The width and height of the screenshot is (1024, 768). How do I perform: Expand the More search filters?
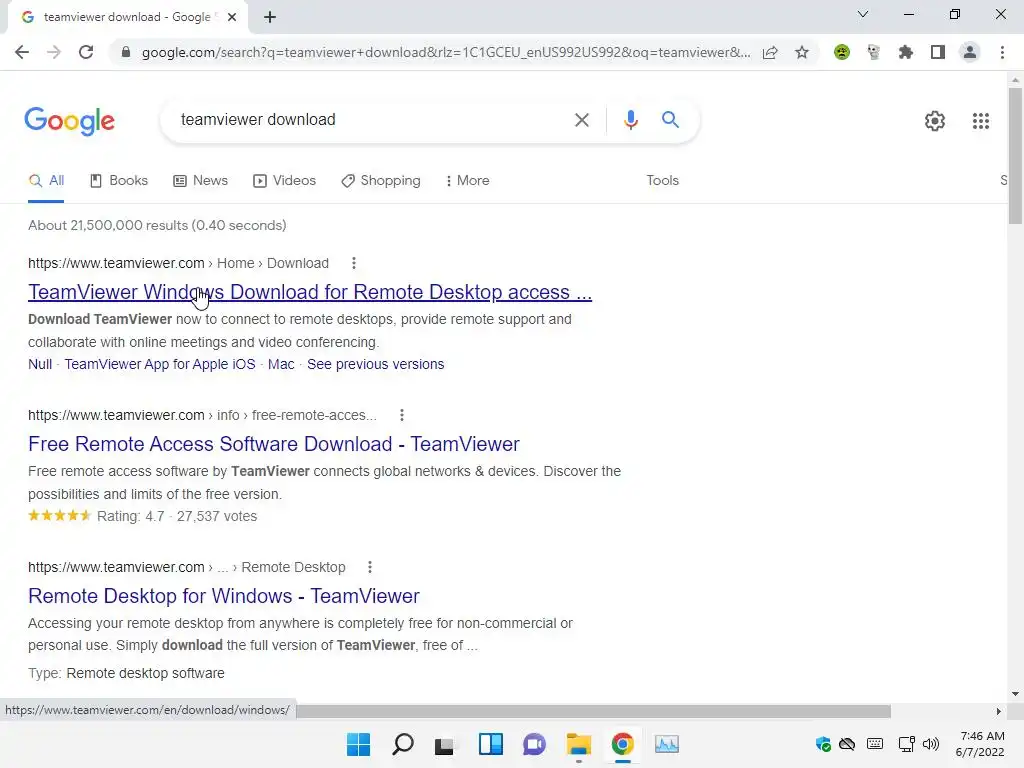pos(467,181)
